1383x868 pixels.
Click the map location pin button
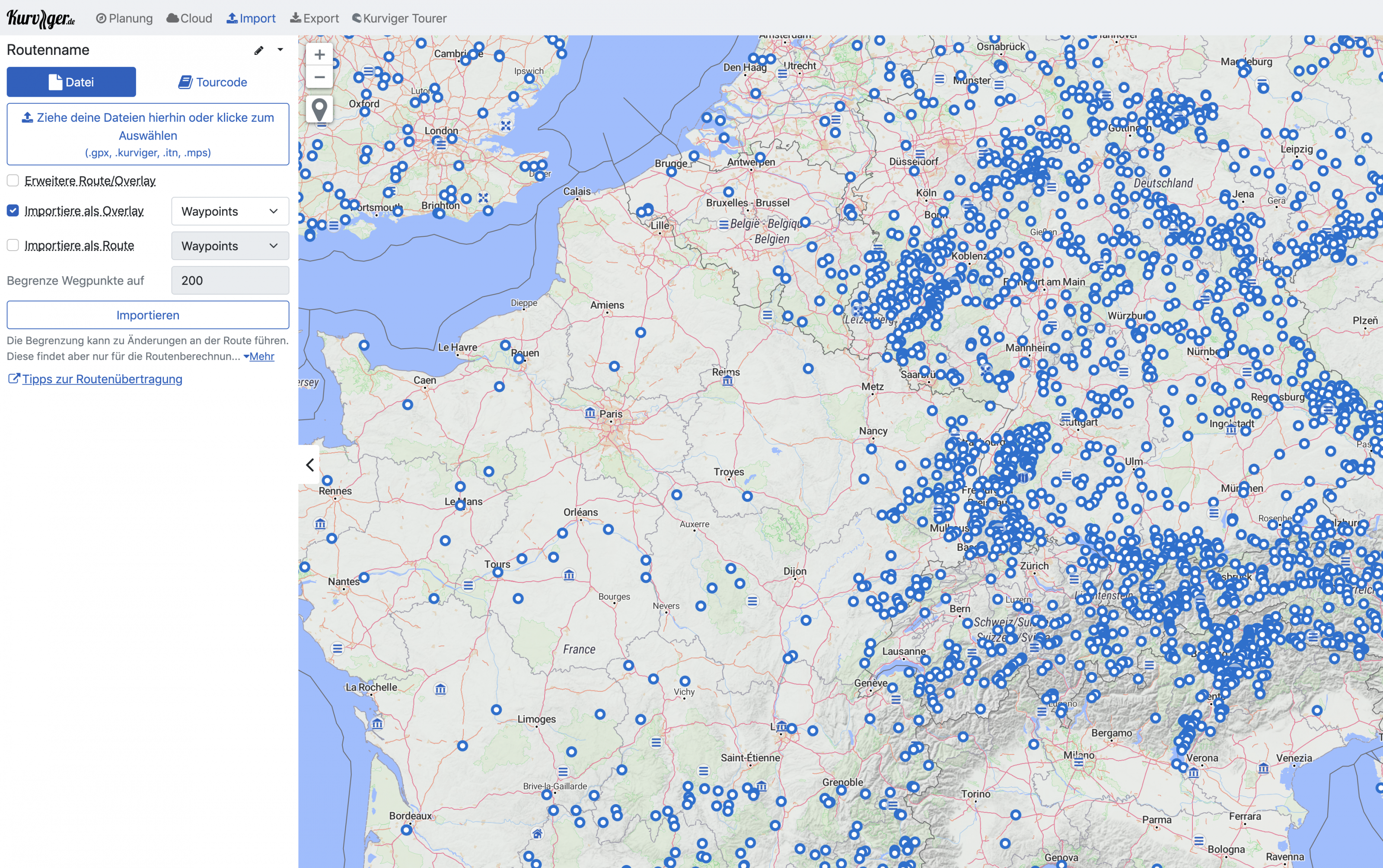point(319,108)
